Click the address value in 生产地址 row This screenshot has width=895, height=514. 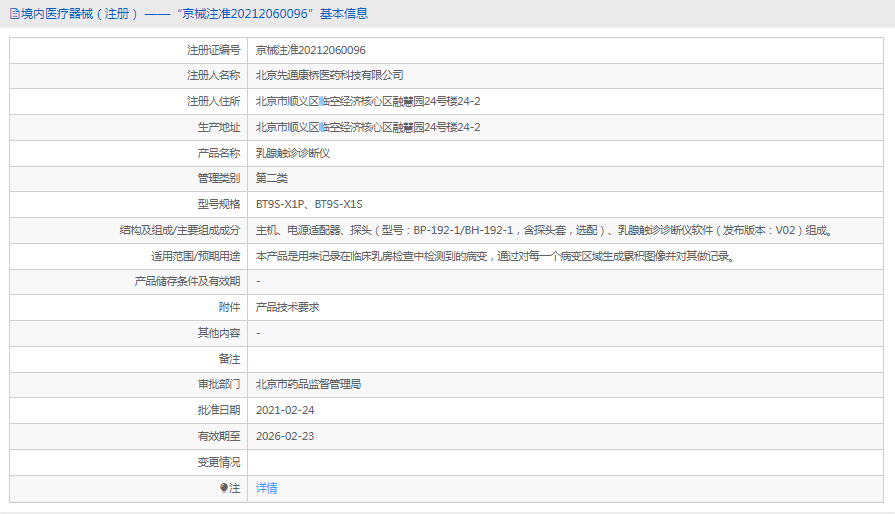click(x=368, y=127)
